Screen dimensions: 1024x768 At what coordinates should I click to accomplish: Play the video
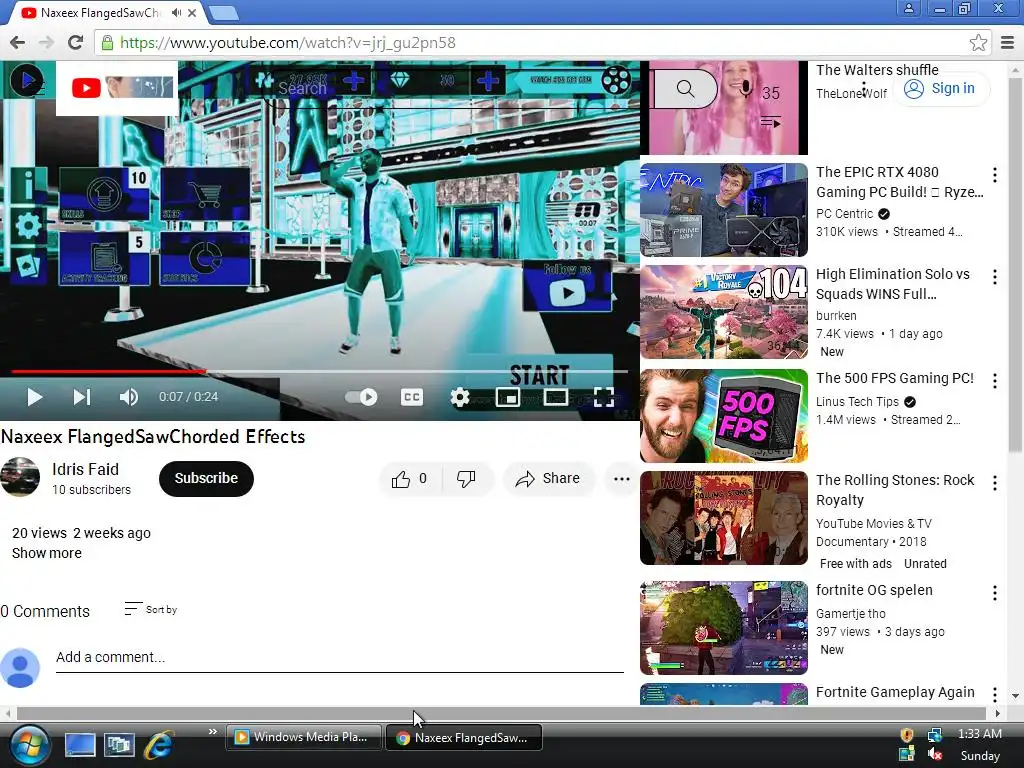(34, 397)
